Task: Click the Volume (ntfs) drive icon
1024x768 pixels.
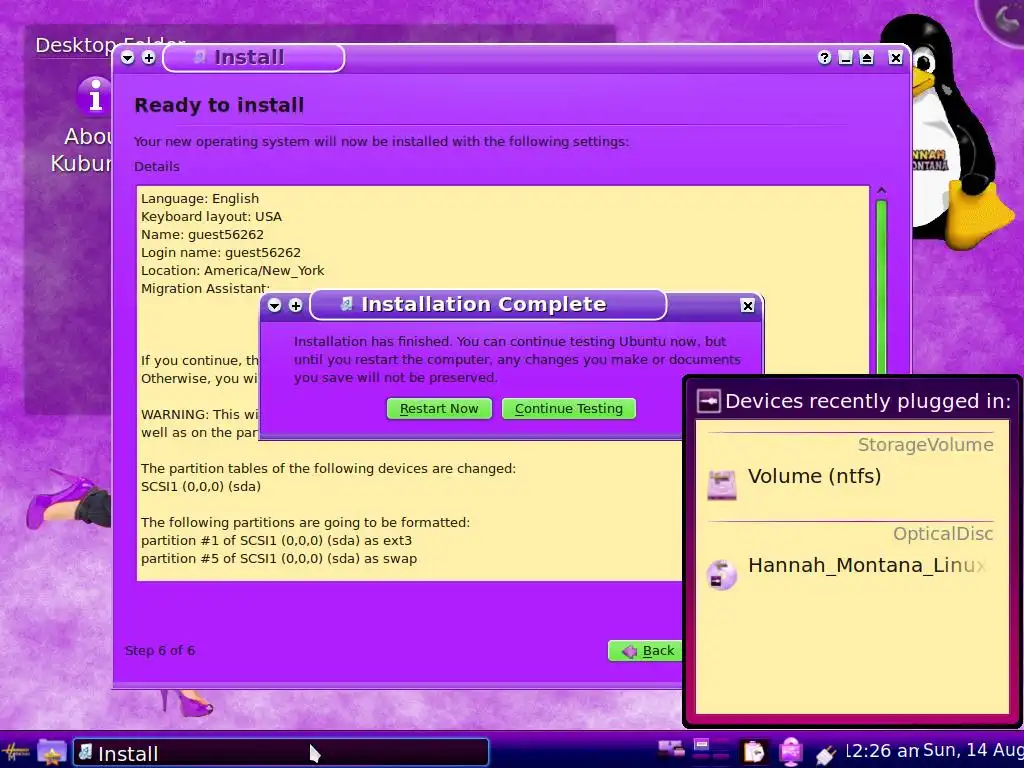Action: [x=722, y=485]
